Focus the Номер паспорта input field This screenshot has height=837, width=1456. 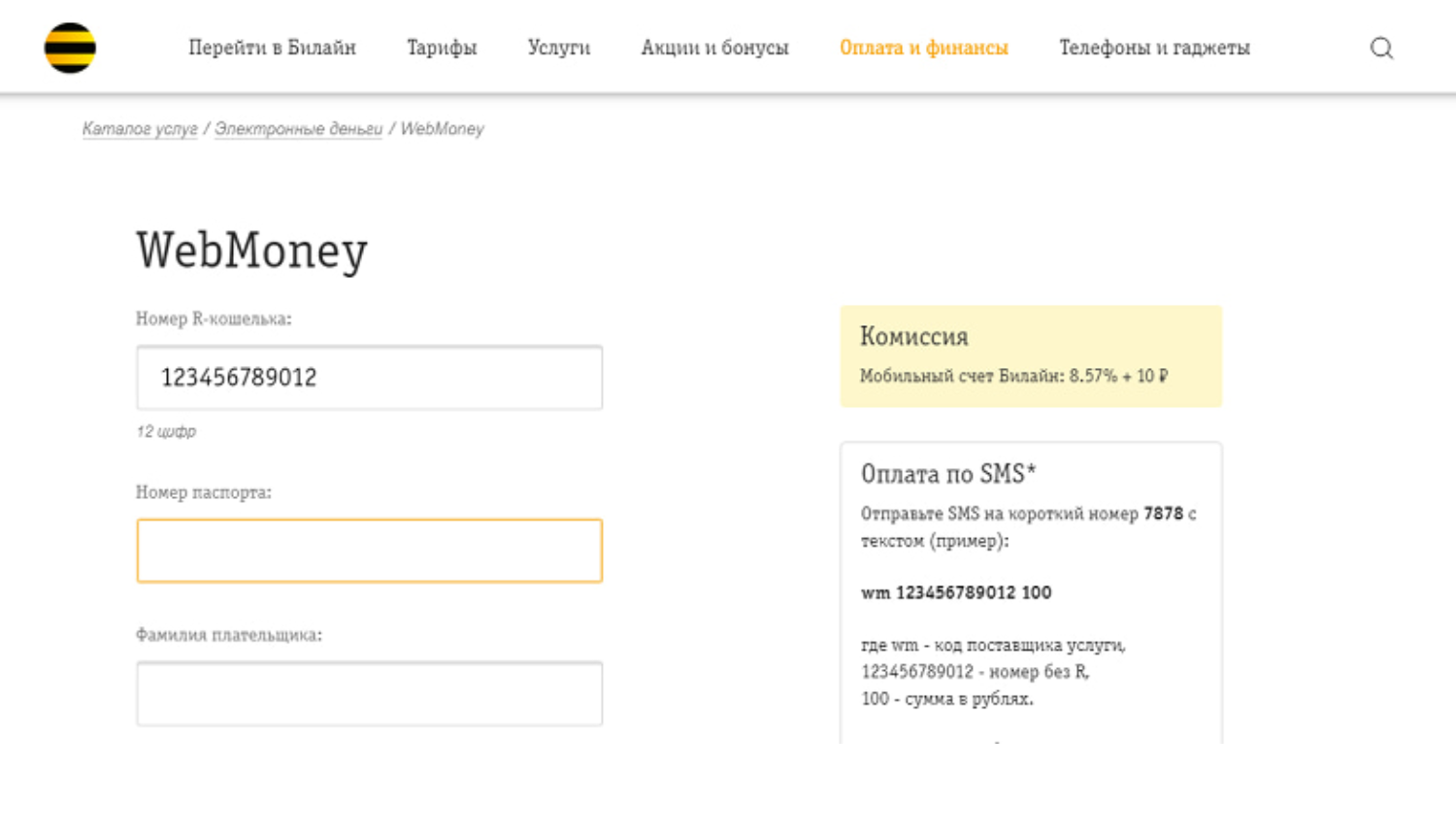tap(370, 551)
